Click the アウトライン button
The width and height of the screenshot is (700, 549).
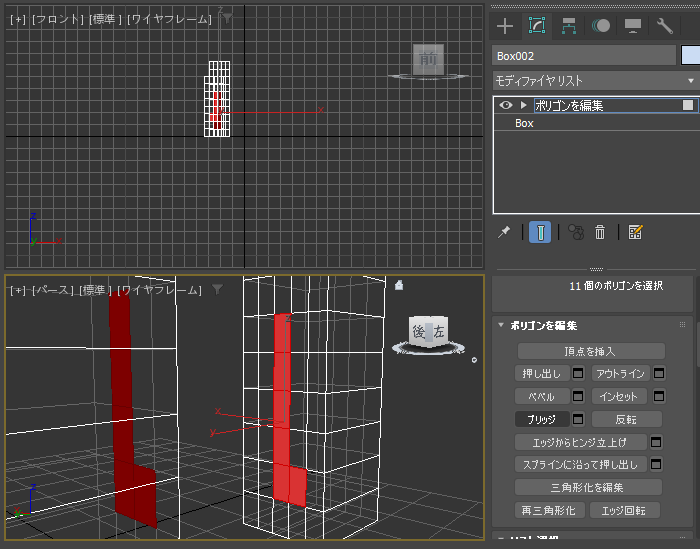[621, 373]
